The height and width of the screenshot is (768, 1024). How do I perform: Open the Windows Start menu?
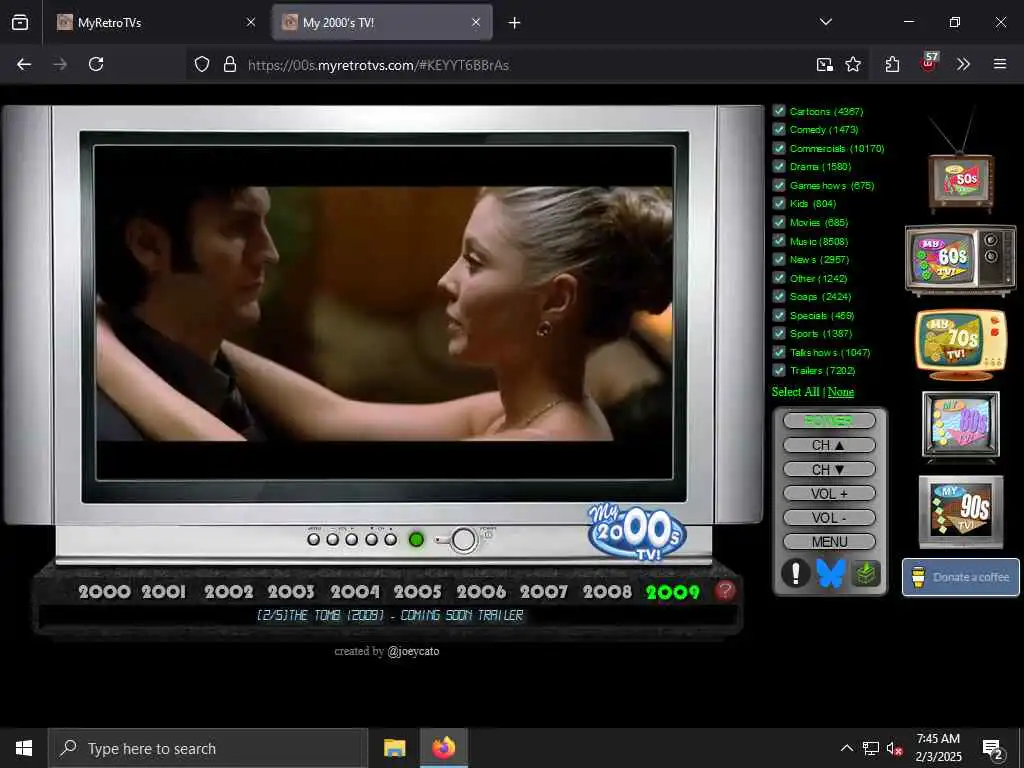(24, 748)
